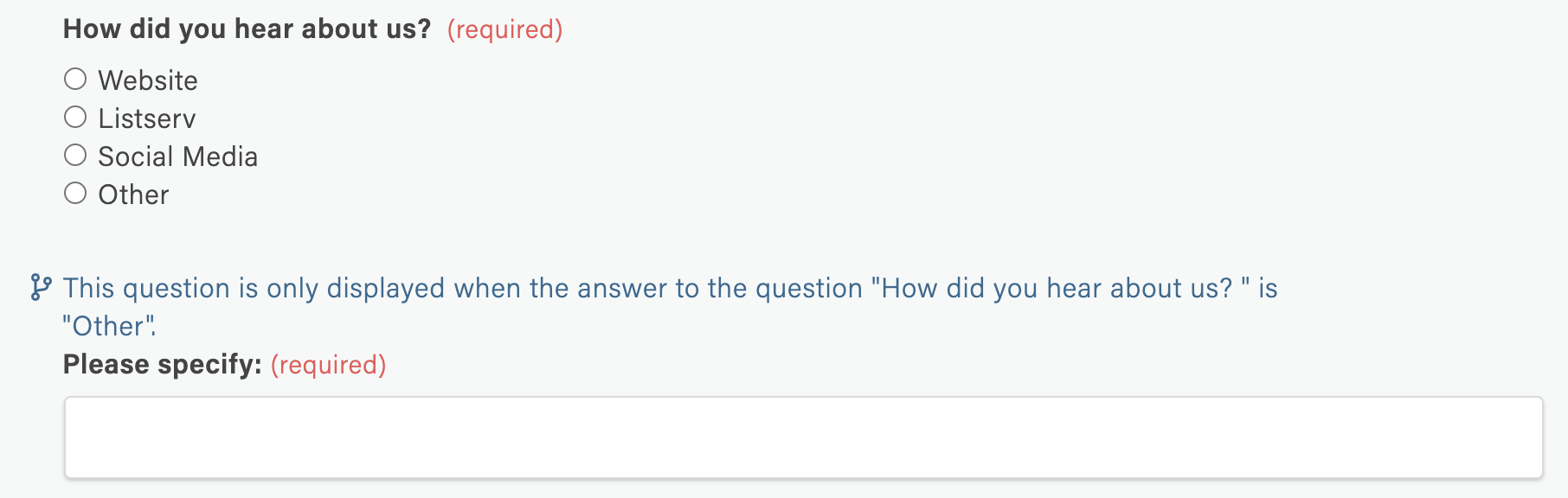
Task: Click the red (required) marker beside the first question
Action: tap(504, 29)
